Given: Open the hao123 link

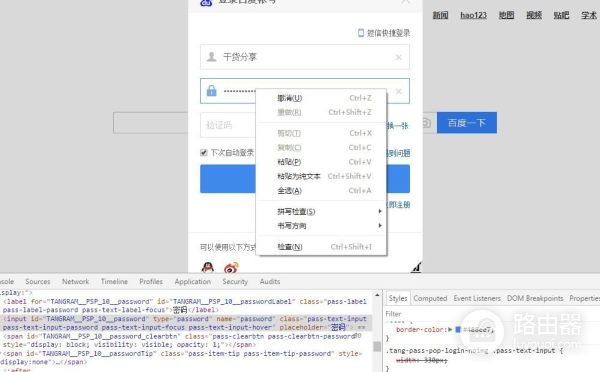Looking at the screenshot, I should (473, 15).
